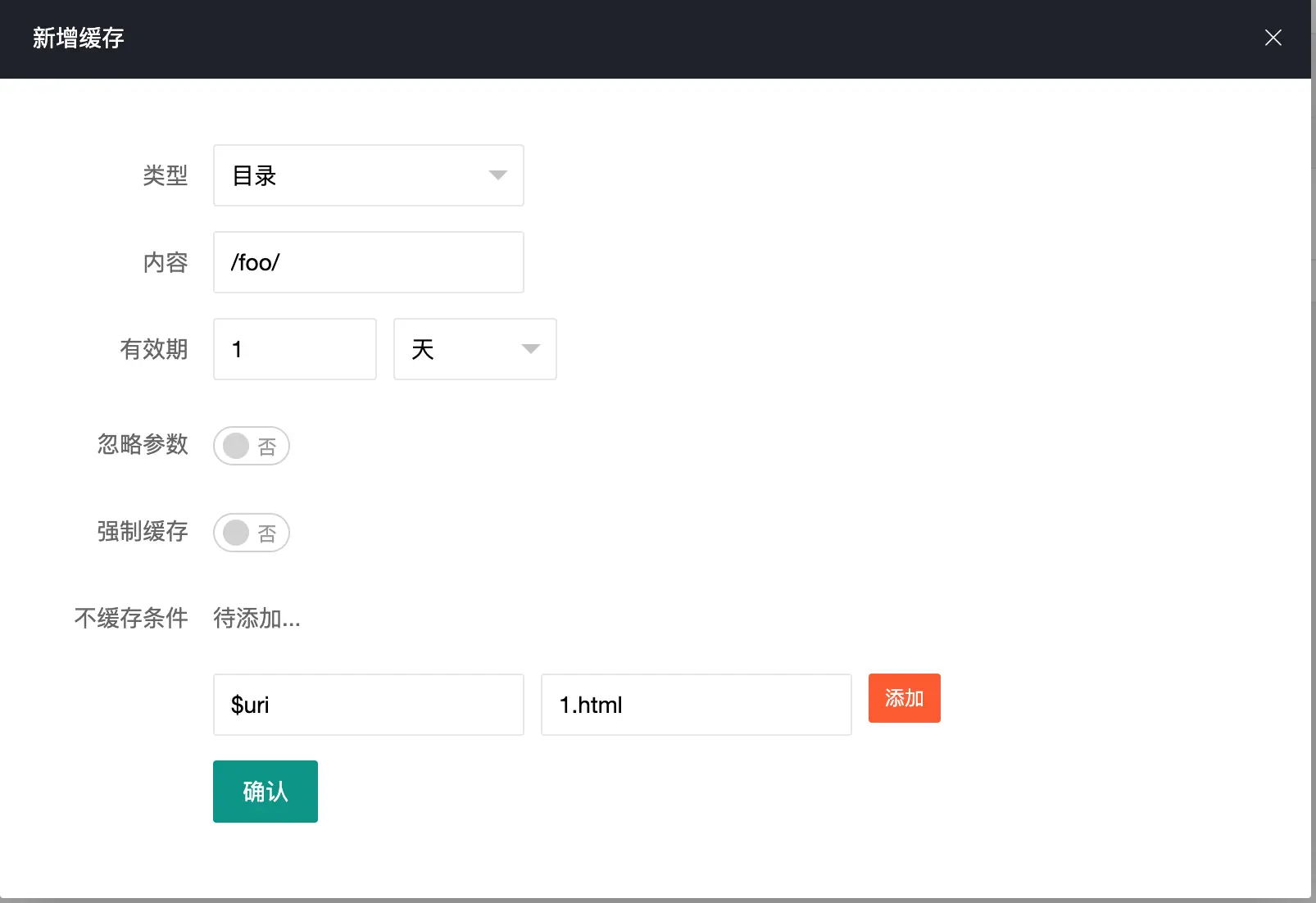
Task: Open the 类型 dropdown showing 目录
Action: pyautogui.click(x=368, y=175)
